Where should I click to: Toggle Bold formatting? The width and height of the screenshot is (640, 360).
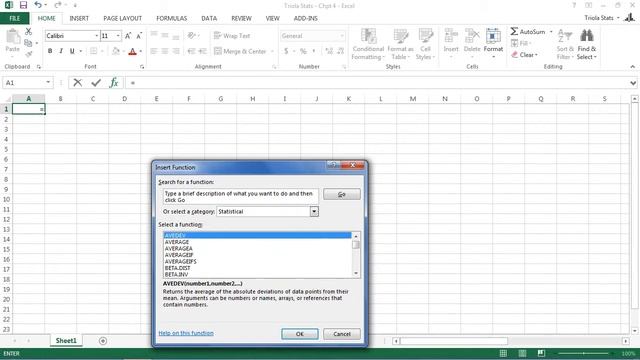pyautogui.click(x=50, y=51)
